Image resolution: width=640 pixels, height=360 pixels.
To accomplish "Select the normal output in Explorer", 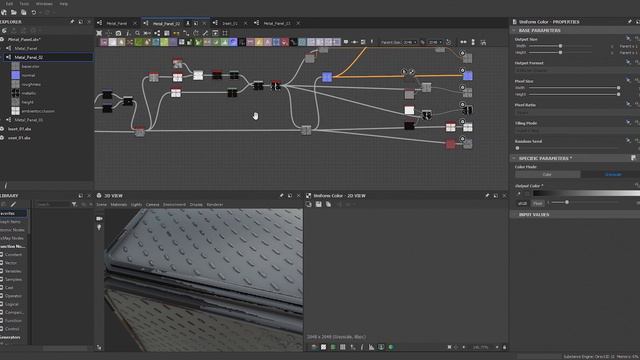I will 28,75.
